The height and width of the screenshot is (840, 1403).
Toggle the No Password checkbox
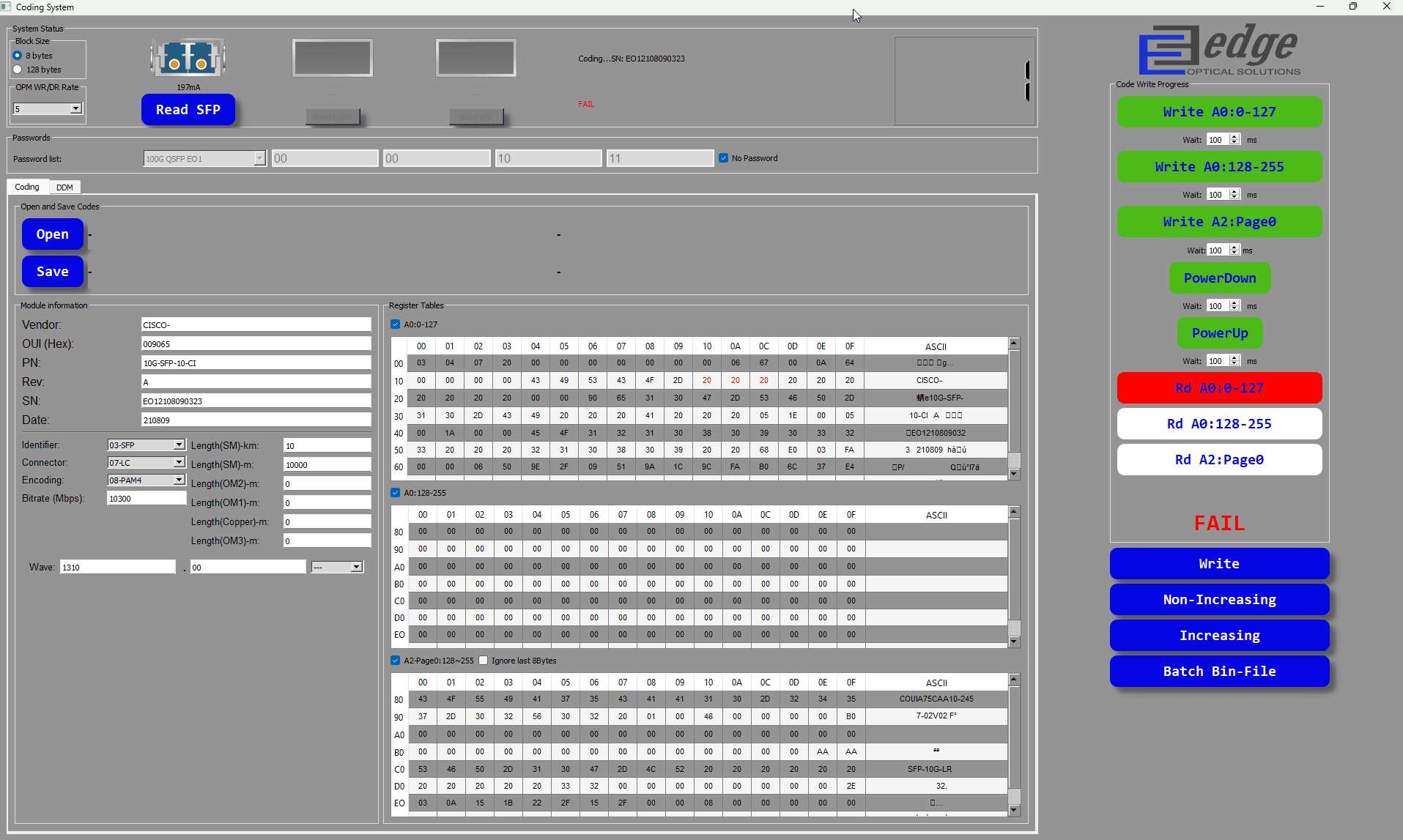click(x=724, y=158)
